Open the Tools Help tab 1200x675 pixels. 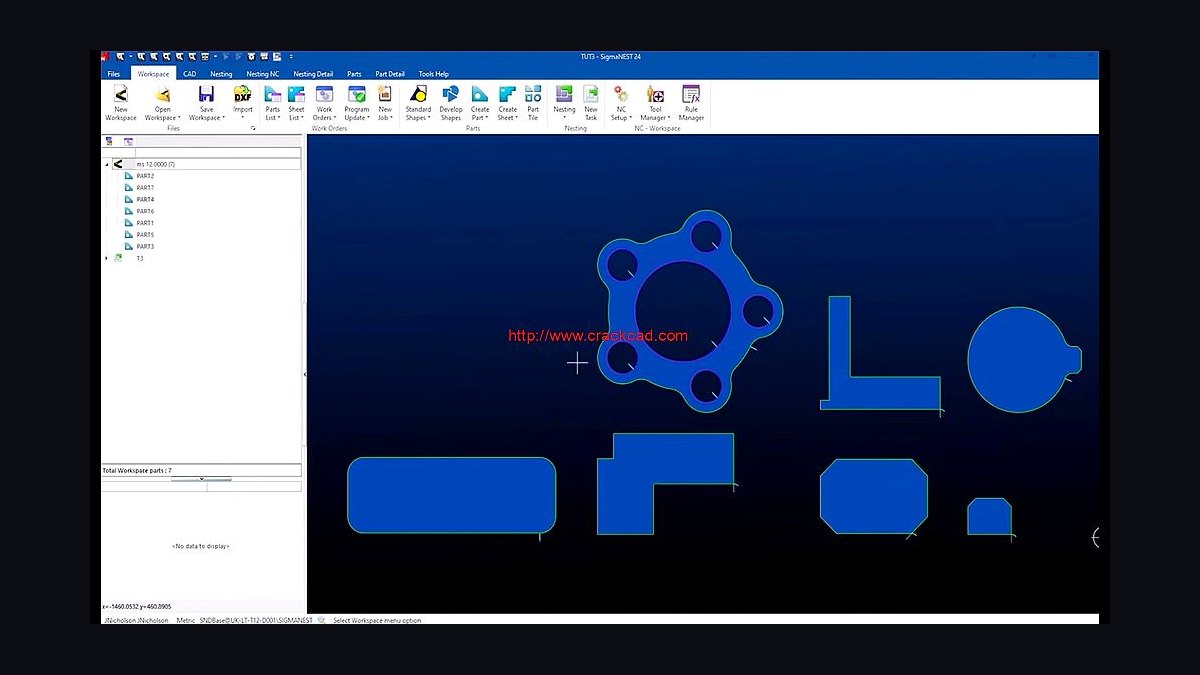tap(433, 74)
